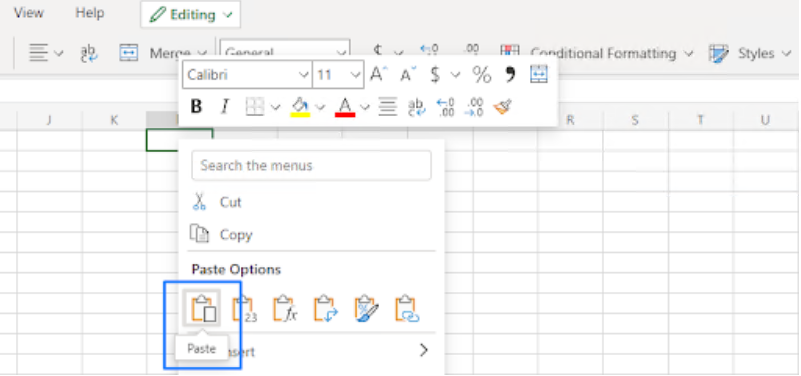Apply percent style in mini toolbar

click(482, 75)
